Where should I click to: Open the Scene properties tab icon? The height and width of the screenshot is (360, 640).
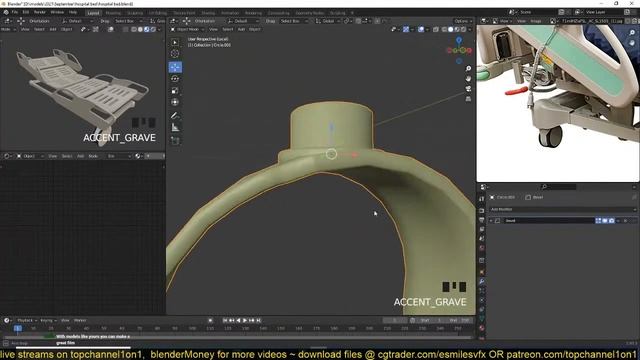[x=482, y=239]
